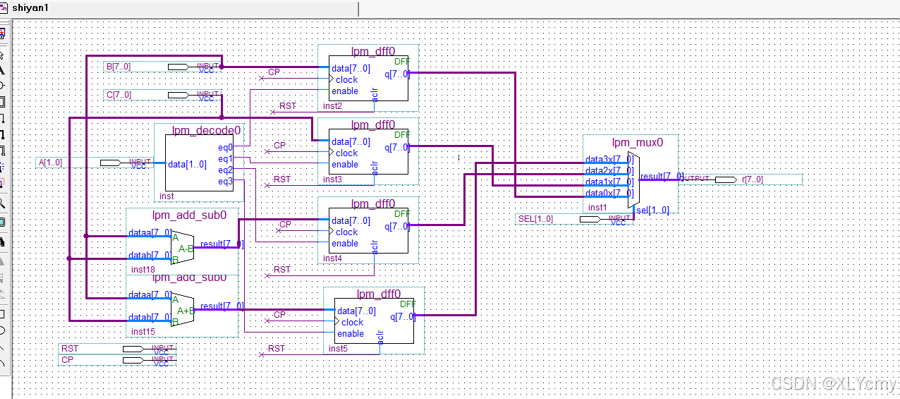Click the data[1..0] port of lpm_decode0
This screenshot has width=900, height=399.
[x=187, y=164]
